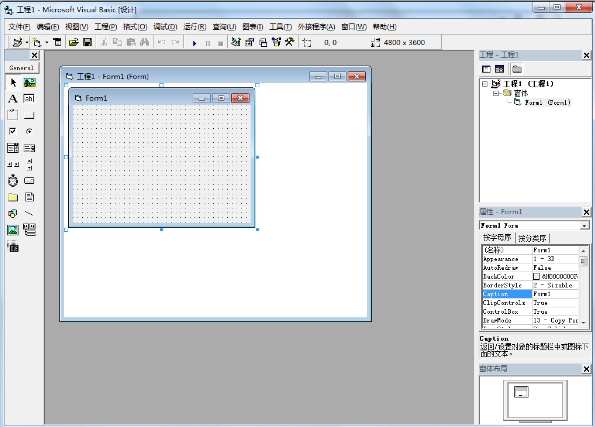Click the BackColor color swatch value
This screenshot has height=427, width=595.
click(537, 276)
